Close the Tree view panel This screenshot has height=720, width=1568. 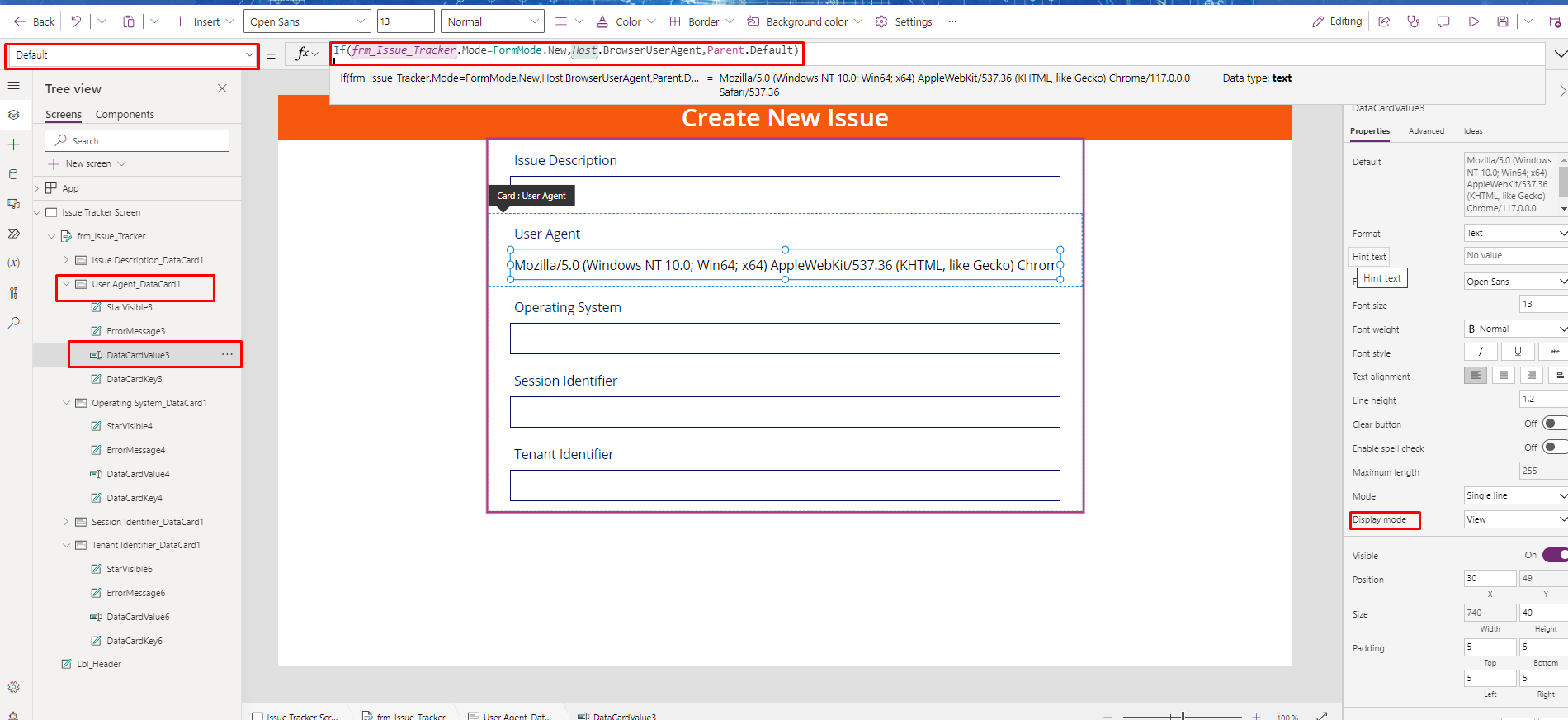[x=222, y=88]
